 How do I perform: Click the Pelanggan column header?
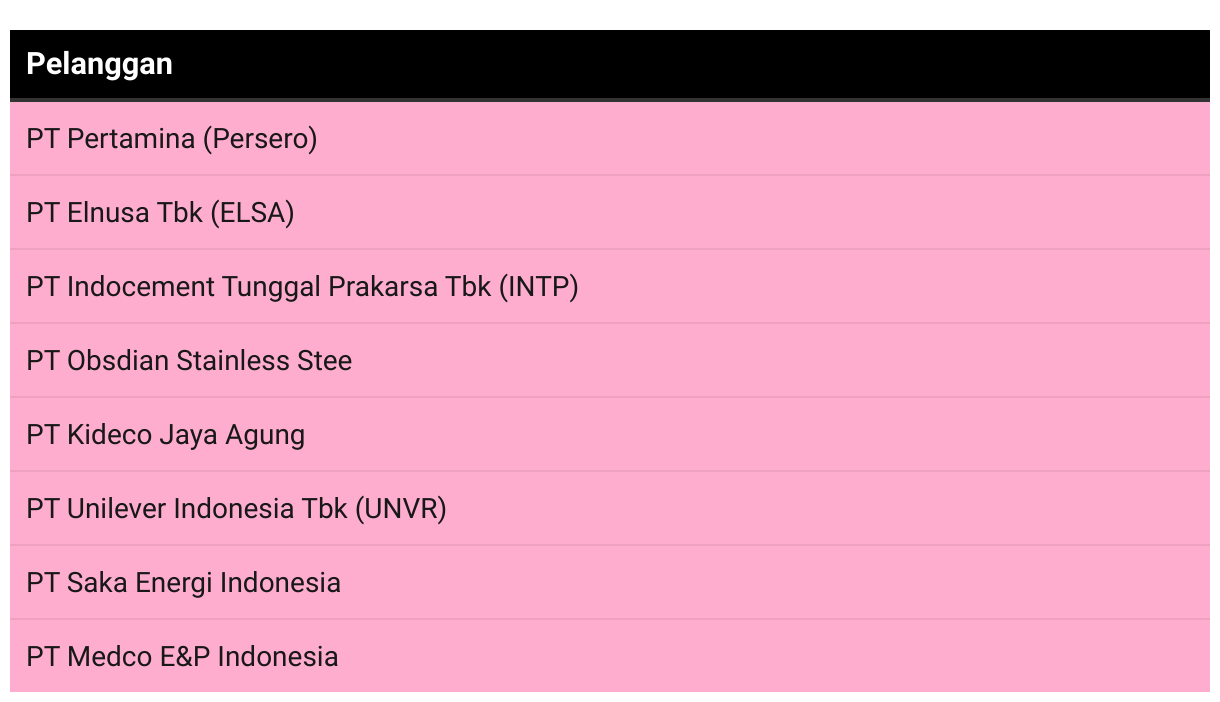pyautogui.click(x=610, y=65)
